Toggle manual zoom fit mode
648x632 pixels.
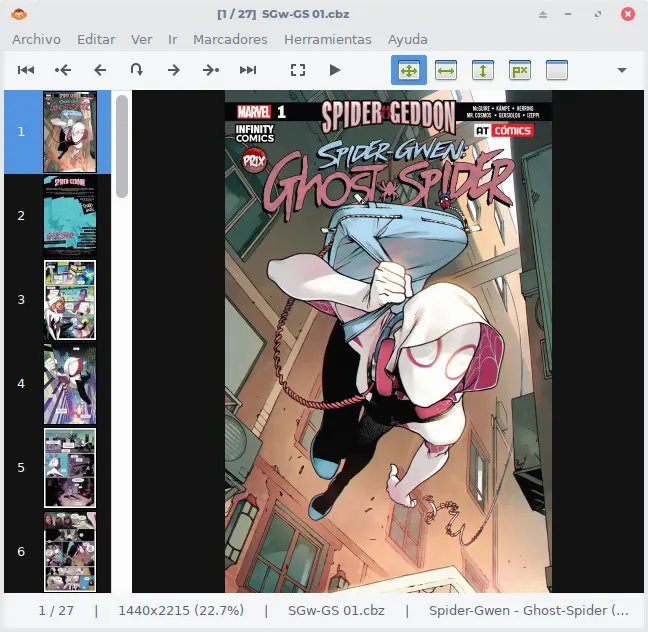(x=557, y=70)
